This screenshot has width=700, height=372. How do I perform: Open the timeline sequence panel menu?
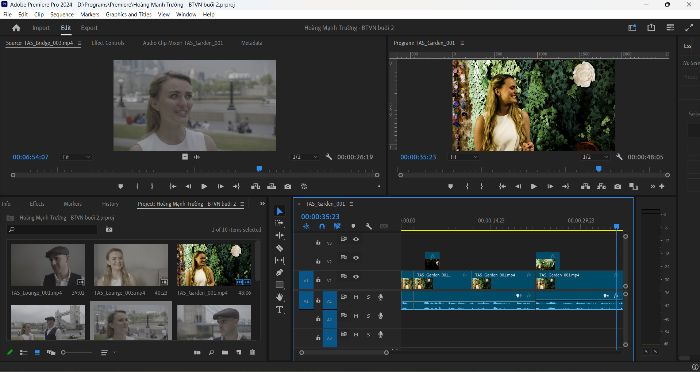click(351, 204)
